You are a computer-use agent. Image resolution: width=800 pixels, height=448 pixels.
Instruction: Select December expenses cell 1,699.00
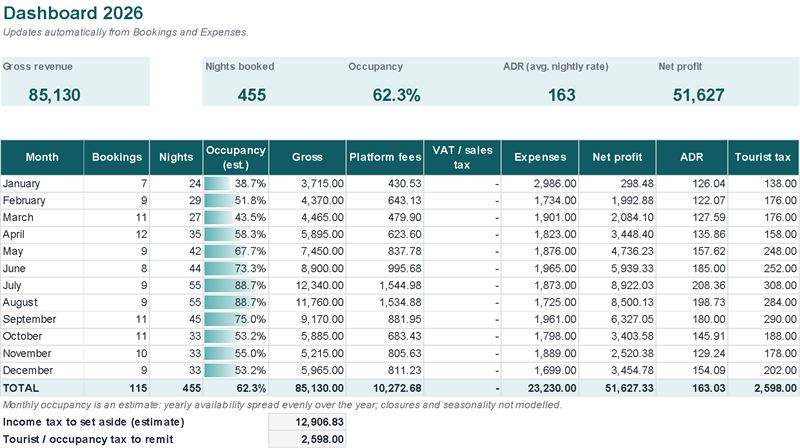(x=540, y=370)
